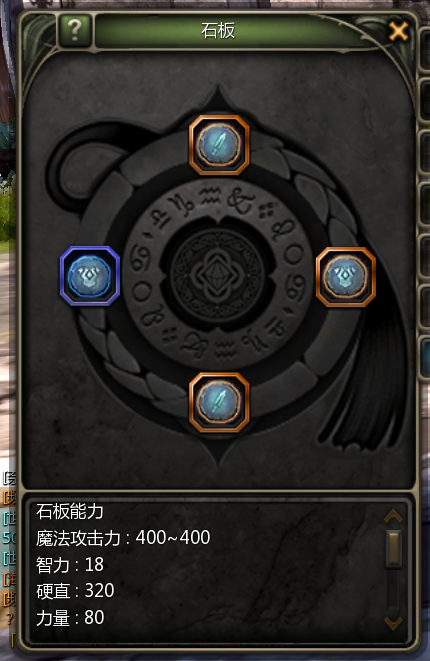Select the 魔法攻击力 400~400 stat line
Screen dimensions: 430x661
click(x=123, y=538)
